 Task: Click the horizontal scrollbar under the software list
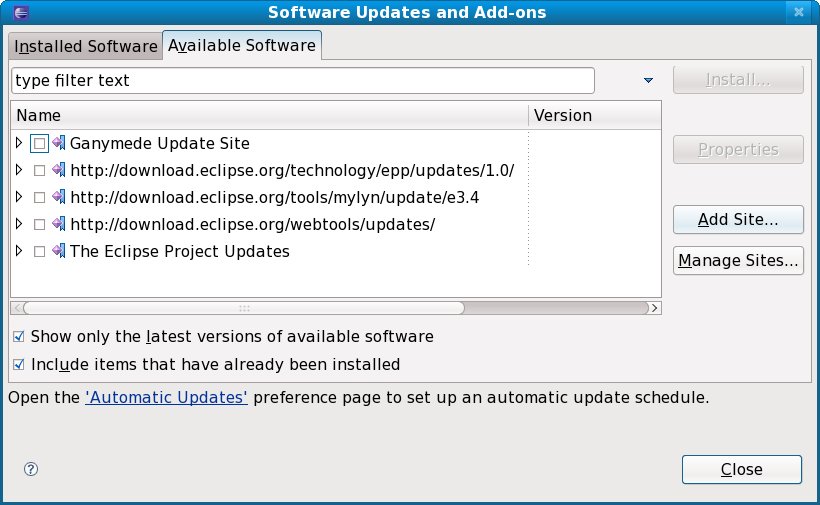[x=240, y=308]
